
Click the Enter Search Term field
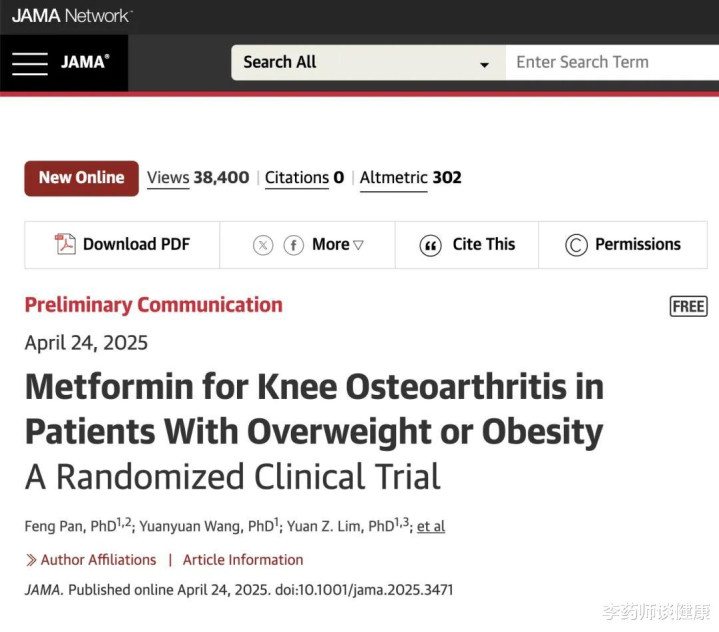(x=612, y=62)
